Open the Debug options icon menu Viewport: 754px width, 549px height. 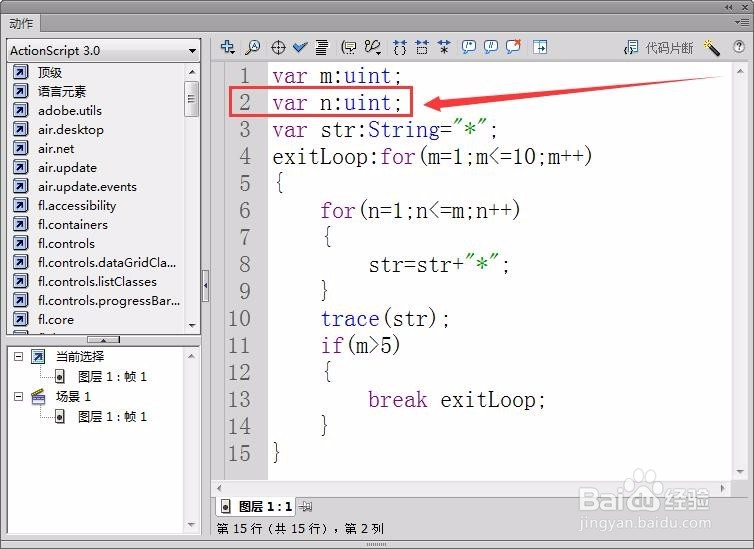coord(373,47)
